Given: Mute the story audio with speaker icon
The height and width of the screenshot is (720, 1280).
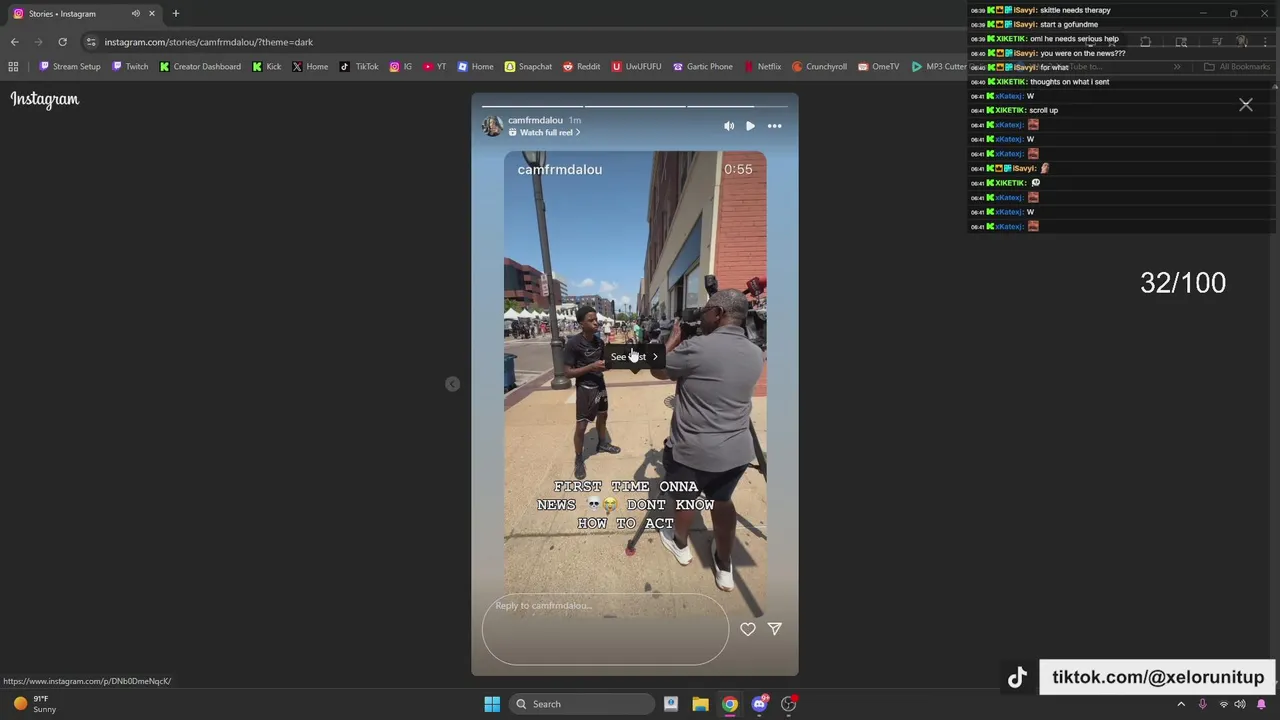Looking at the screenshot, I should click(x=729, y=126).
